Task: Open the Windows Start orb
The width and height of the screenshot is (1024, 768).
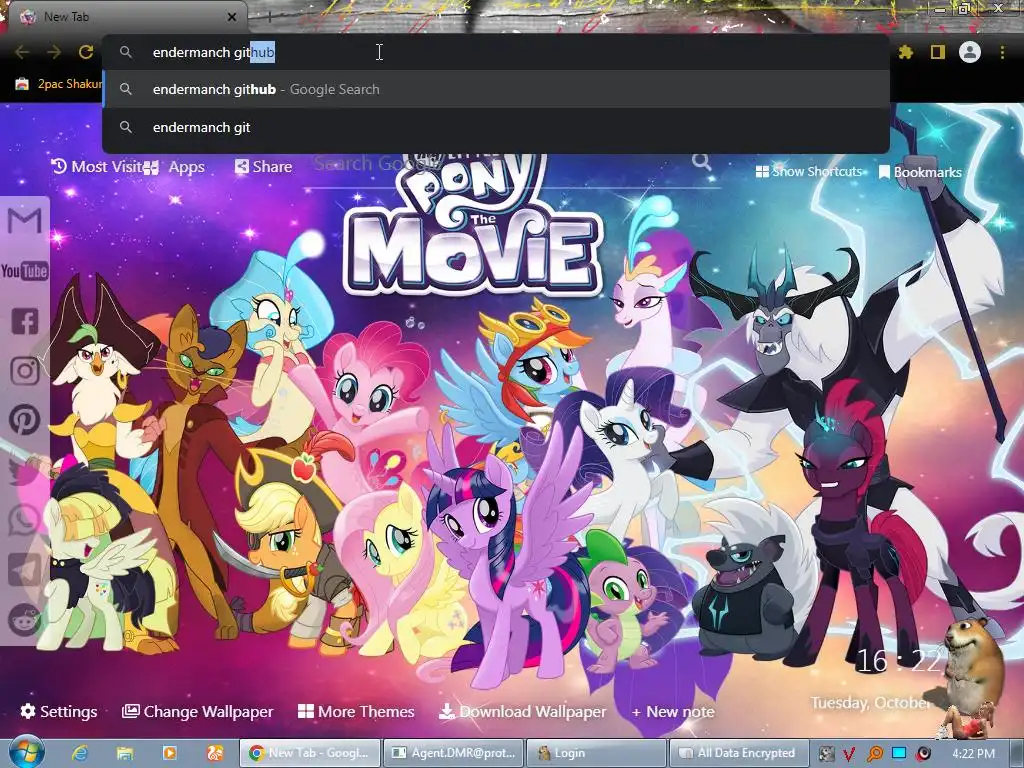Action: point(26,752)
